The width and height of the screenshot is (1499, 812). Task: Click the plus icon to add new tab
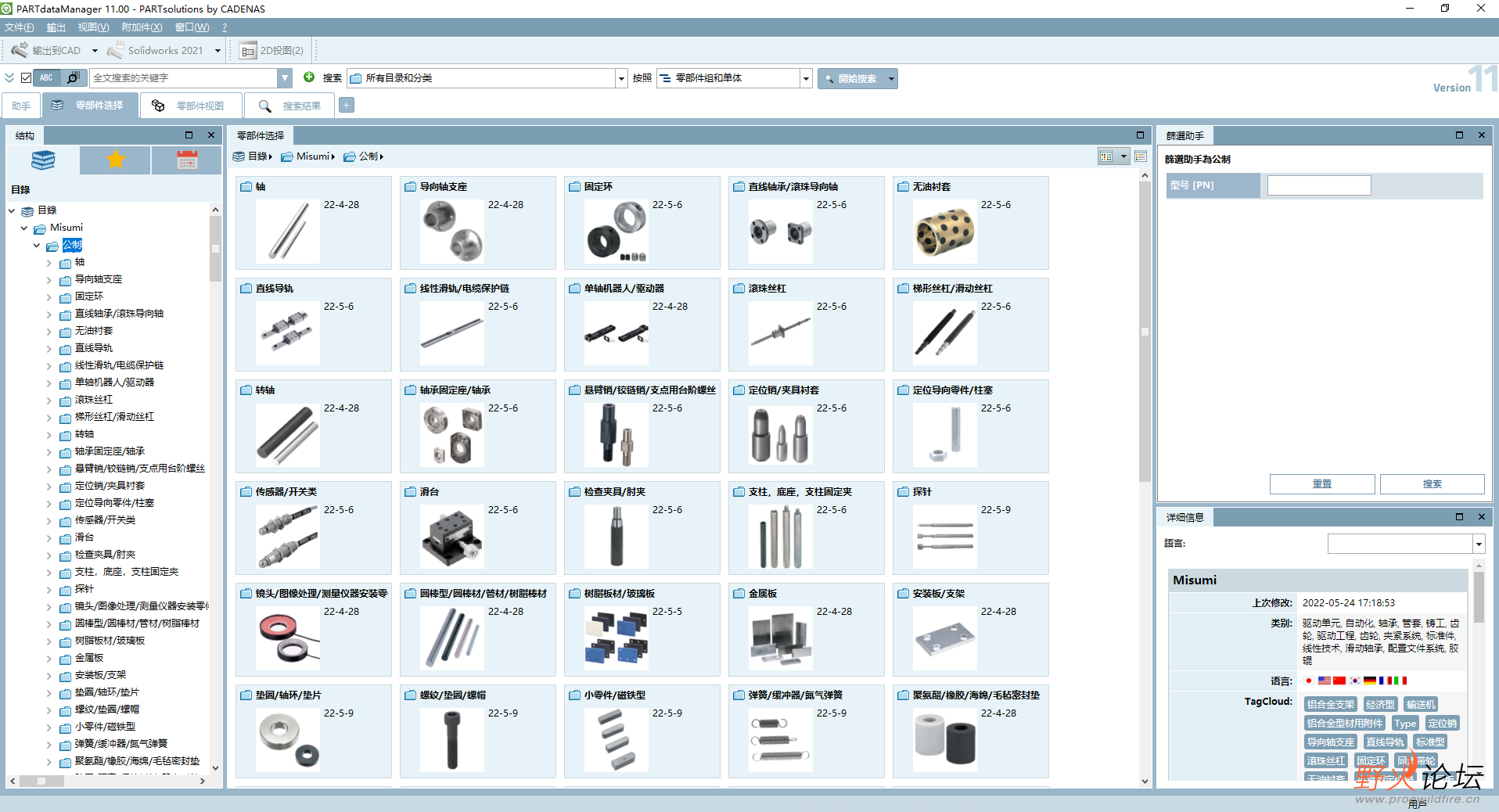click(347, 105)
